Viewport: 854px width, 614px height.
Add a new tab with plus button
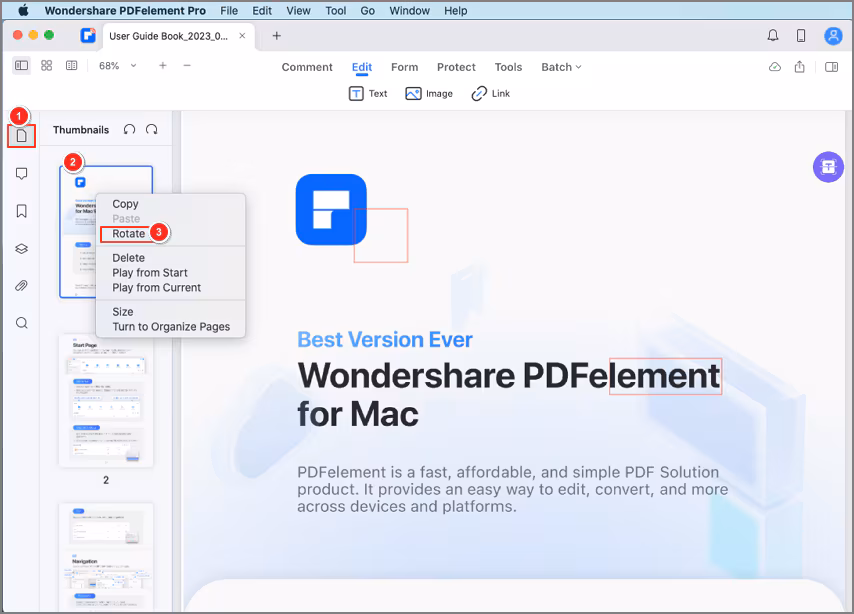[277, 35]
